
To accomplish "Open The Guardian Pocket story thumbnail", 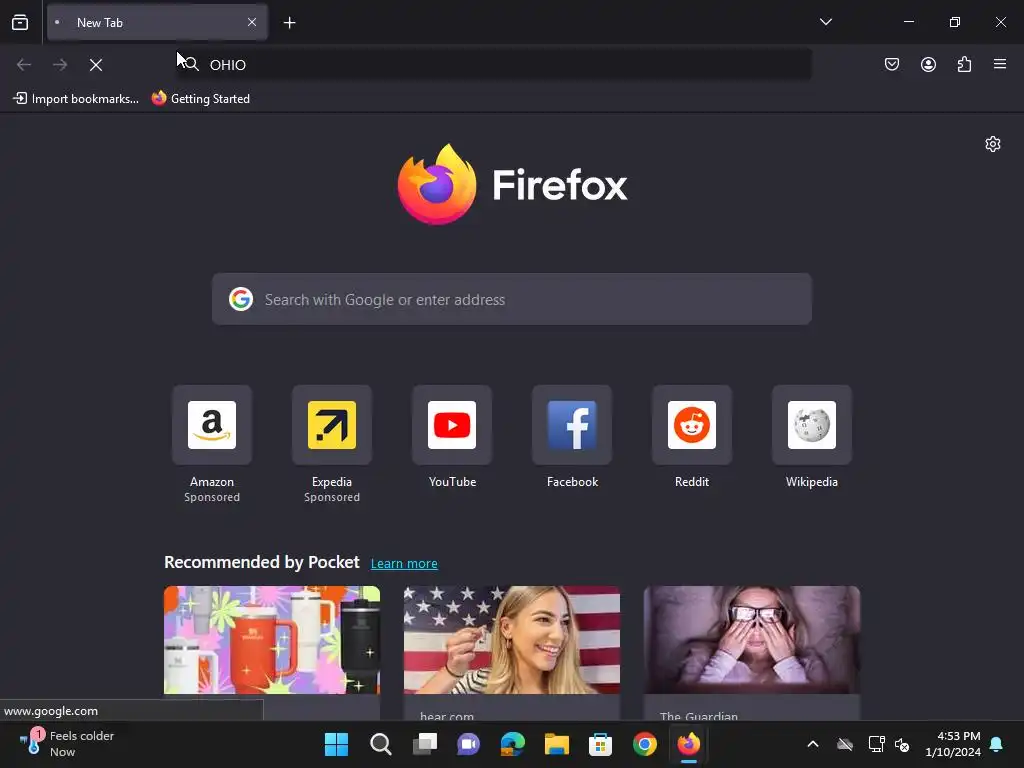I will pyautogui.click(x=752, y=640).
